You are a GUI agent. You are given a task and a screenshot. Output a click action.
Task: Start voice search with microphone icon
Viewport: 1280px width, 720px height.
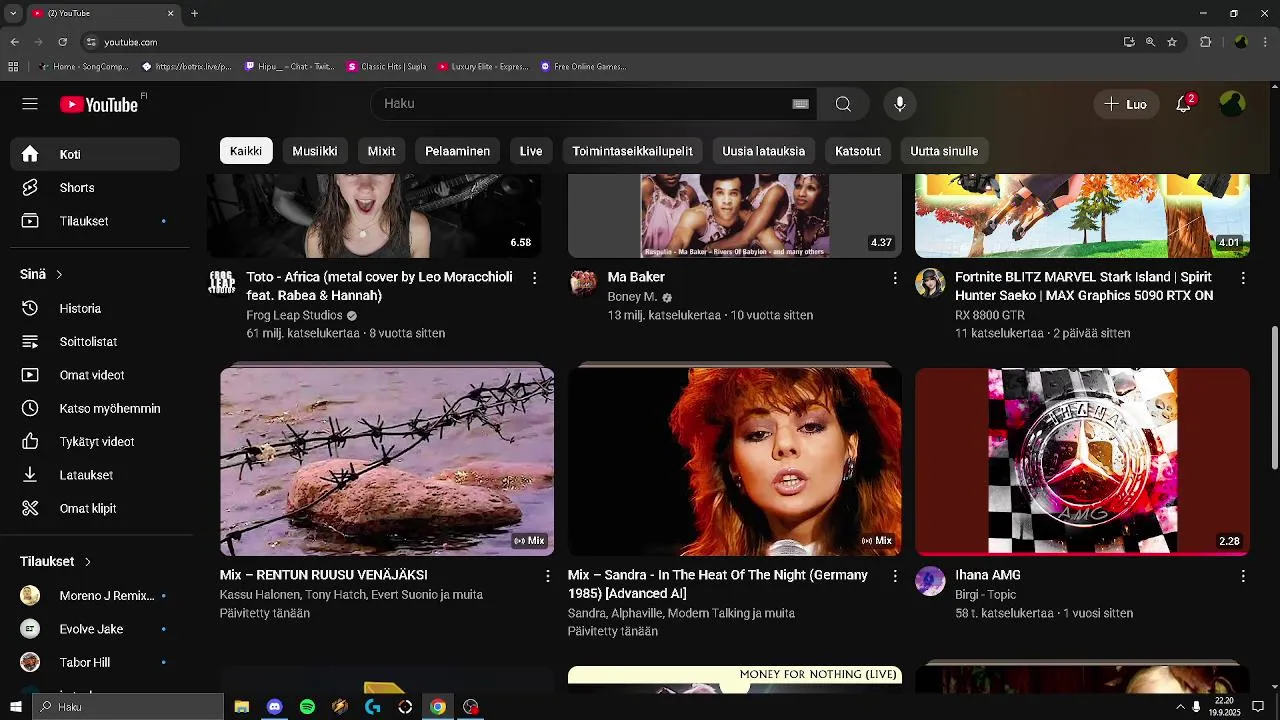pos(900,104)
